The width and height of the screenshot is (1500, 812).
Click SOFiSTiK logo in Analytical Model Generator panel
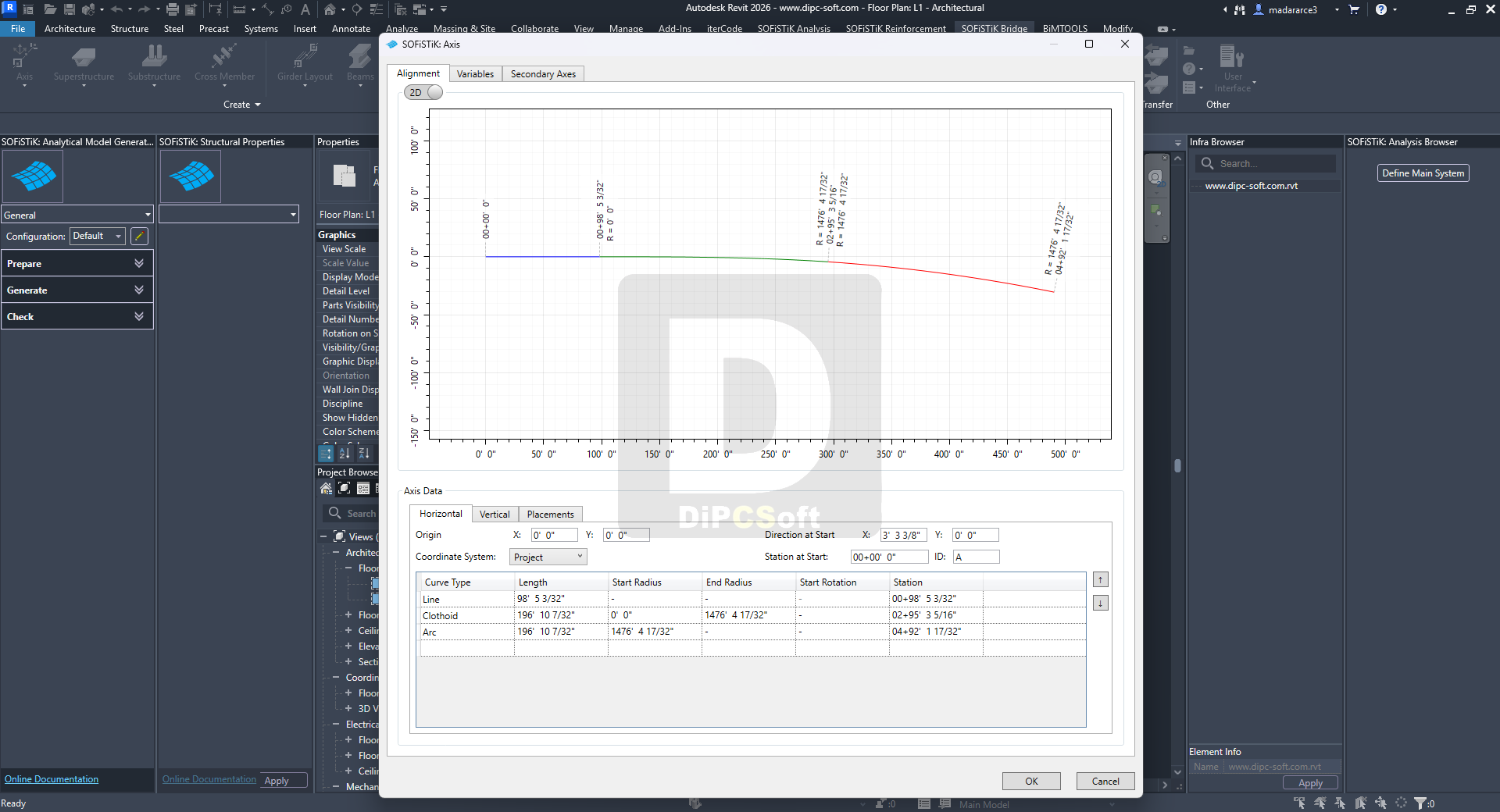coord(34,176)
